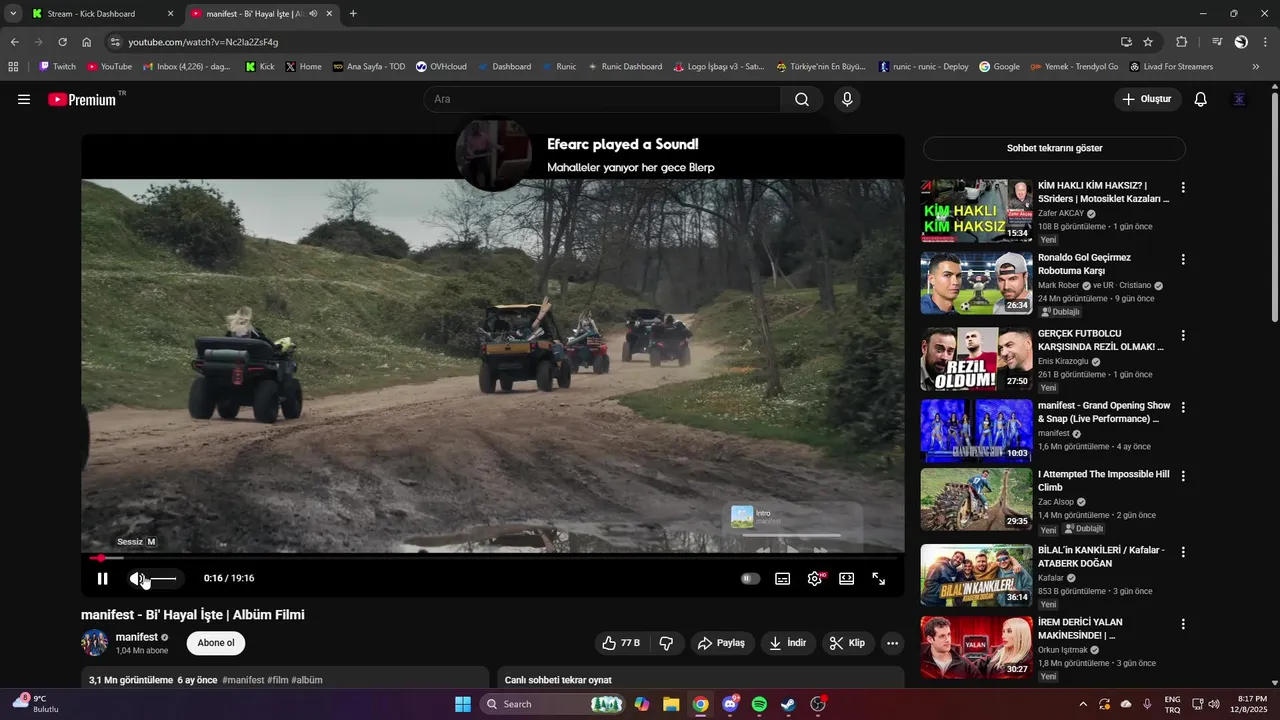This screenshot has height=720, width=1280.
Task: Open the Chrome apps grid icon
Action: click(13, 67)
